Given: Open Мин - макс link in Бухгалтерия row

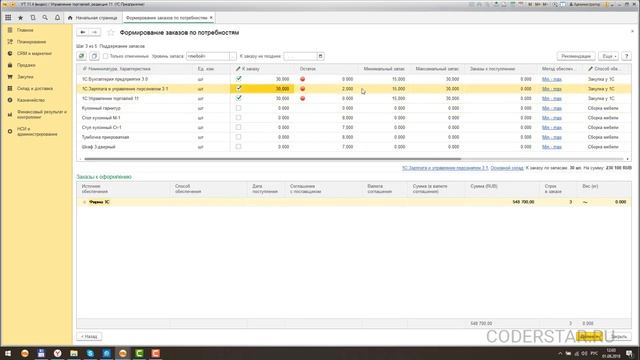Looking at the screenshot, I should point(551,79).
